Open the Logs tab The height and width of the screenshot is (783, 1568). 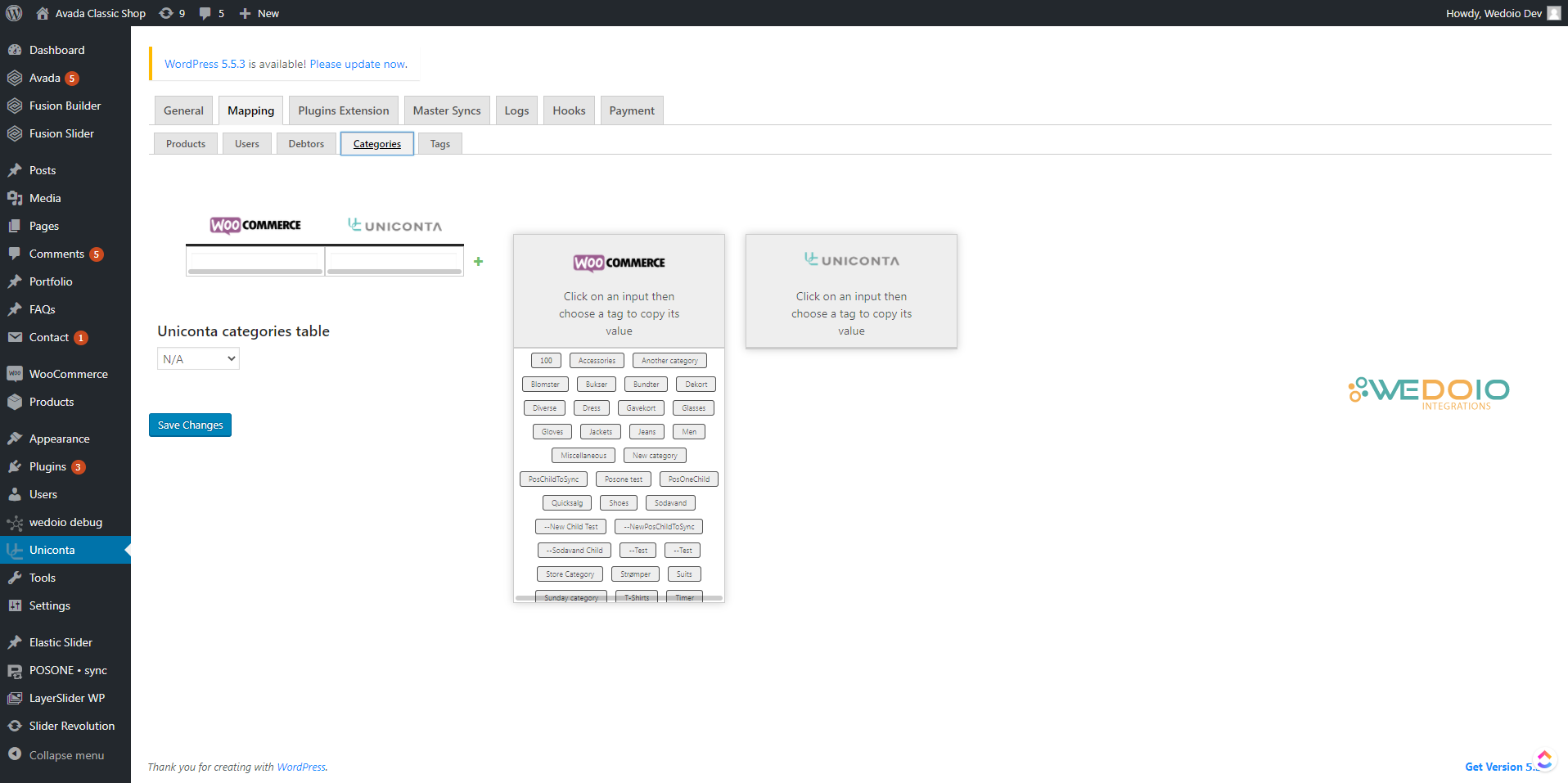point(516,110)
